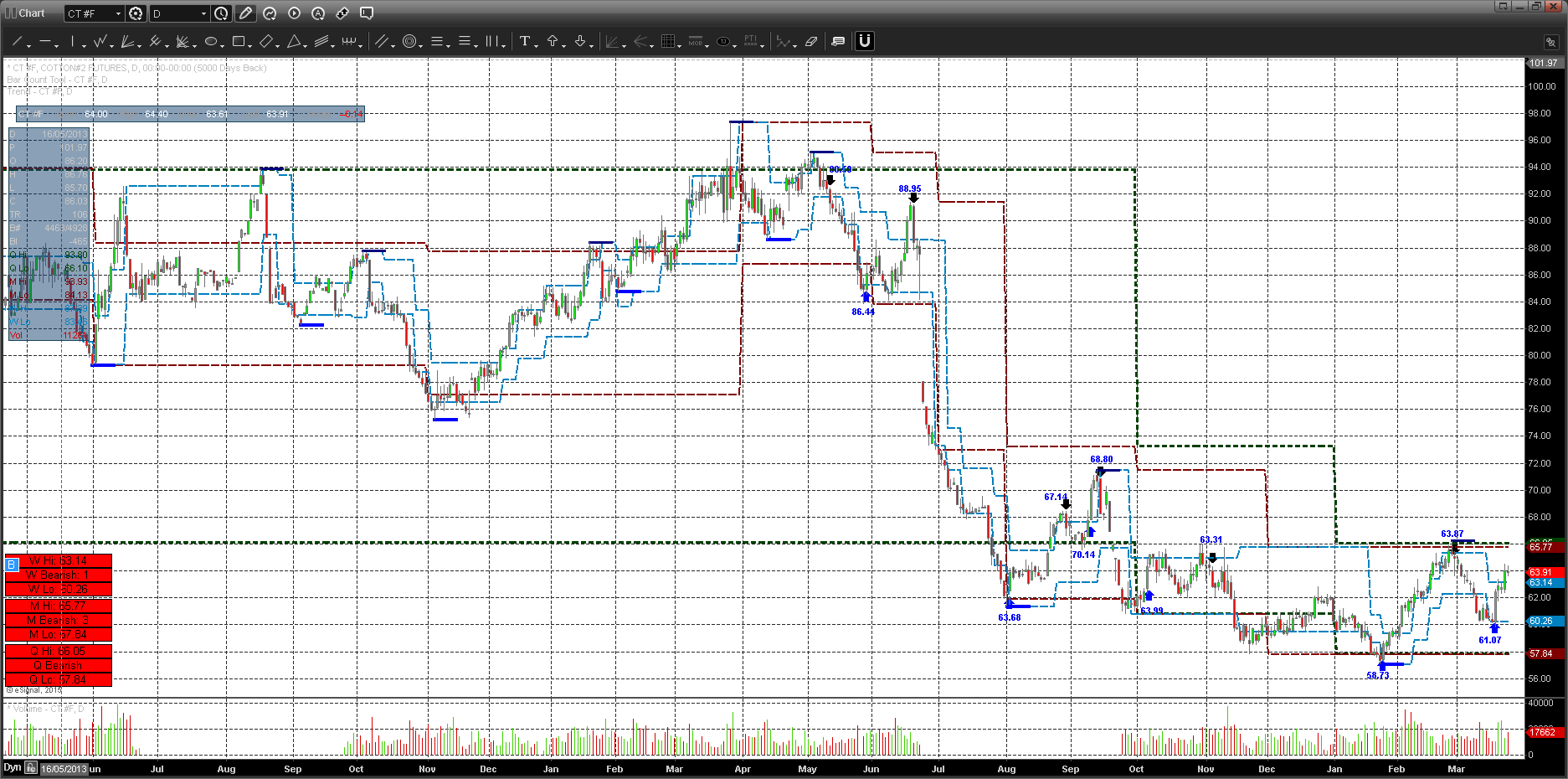
Task: Toggle the magnet snap mode button
Action: tap(864, 41)
